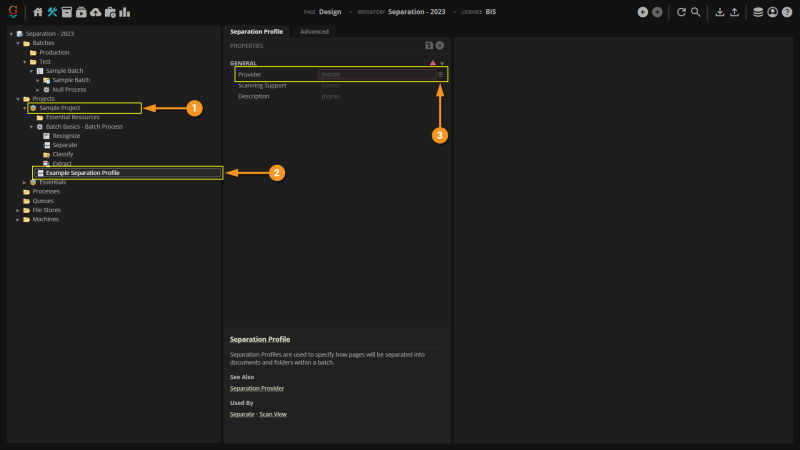Open the Batches page bar-chart icon
The image size is (800, 450).
point(125,12)
